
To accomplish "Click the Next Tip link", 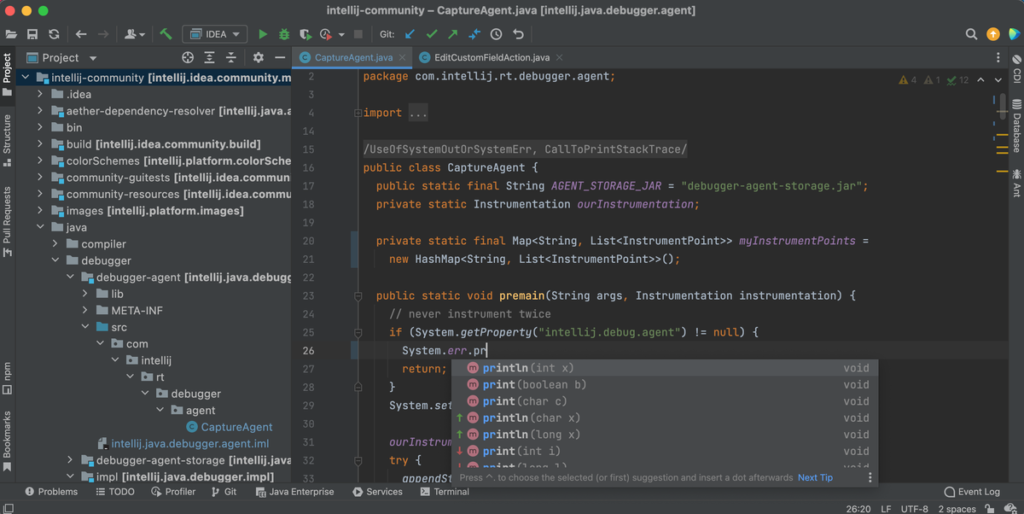I will tap(815, 477).
